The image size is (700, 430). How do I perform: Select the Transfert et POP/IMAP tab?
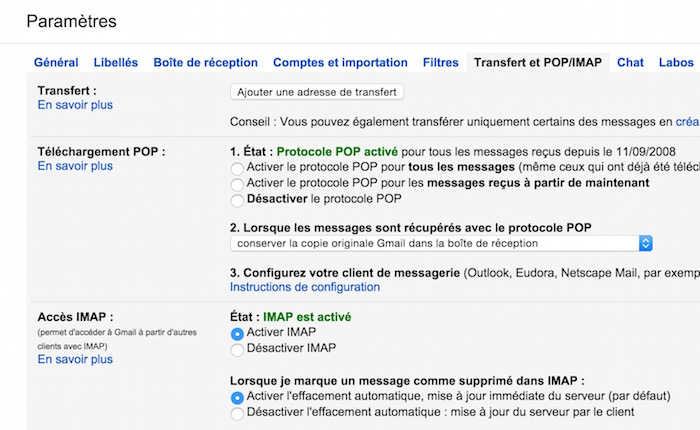coord(538,62)
